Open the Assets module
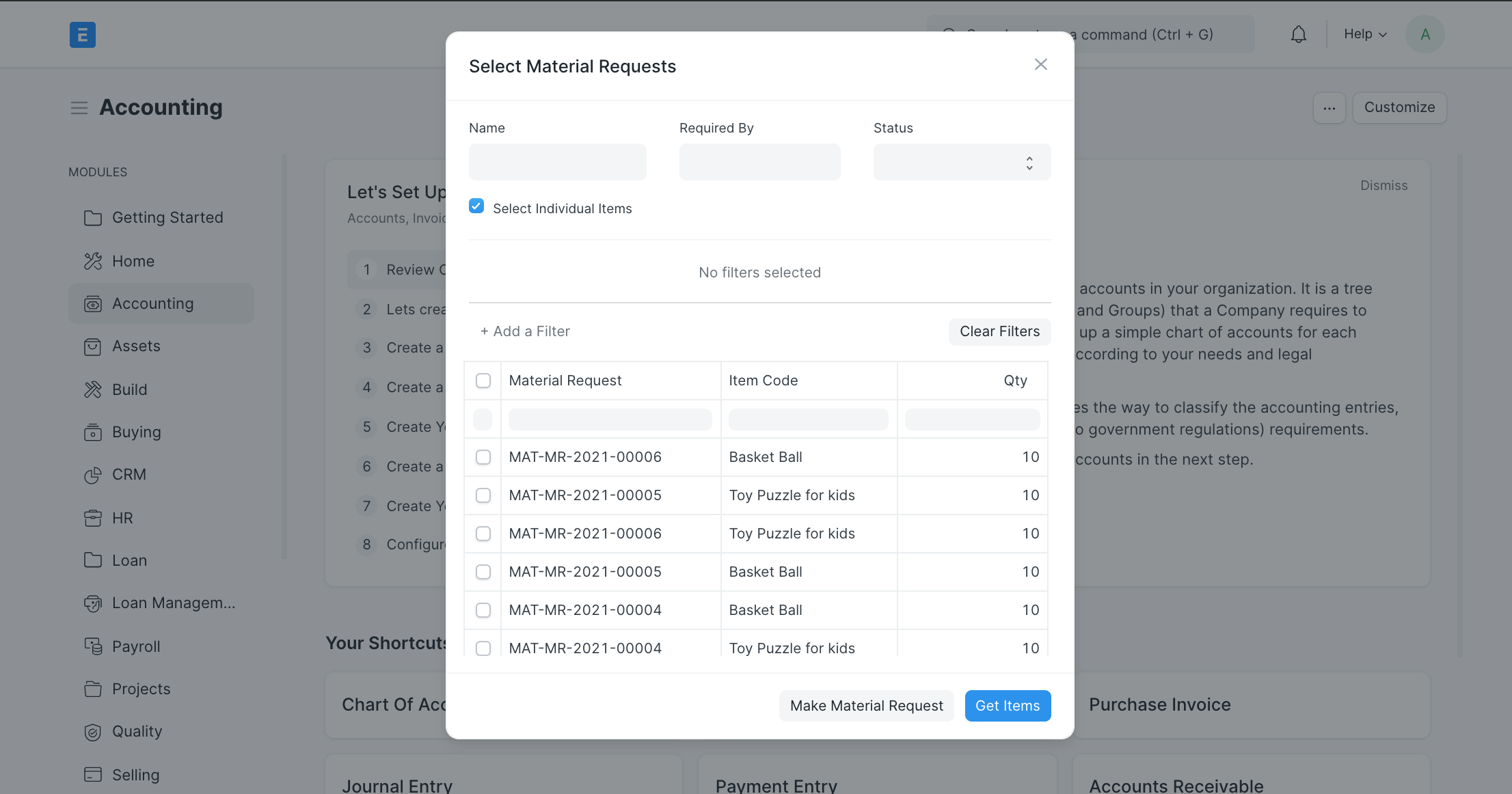The height and width of the screenshot is (794, 1512). click(136, 346)
